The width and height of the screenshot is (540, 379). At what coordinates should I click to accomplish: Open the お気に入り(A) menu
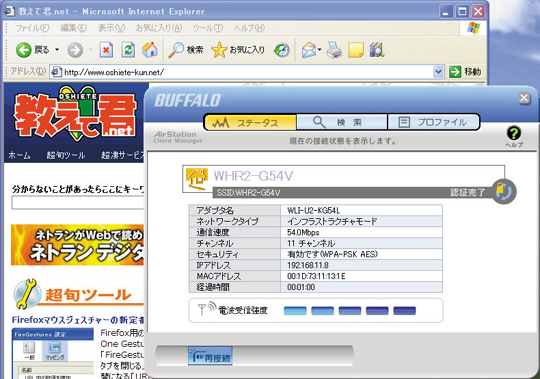tap(159, 28)
